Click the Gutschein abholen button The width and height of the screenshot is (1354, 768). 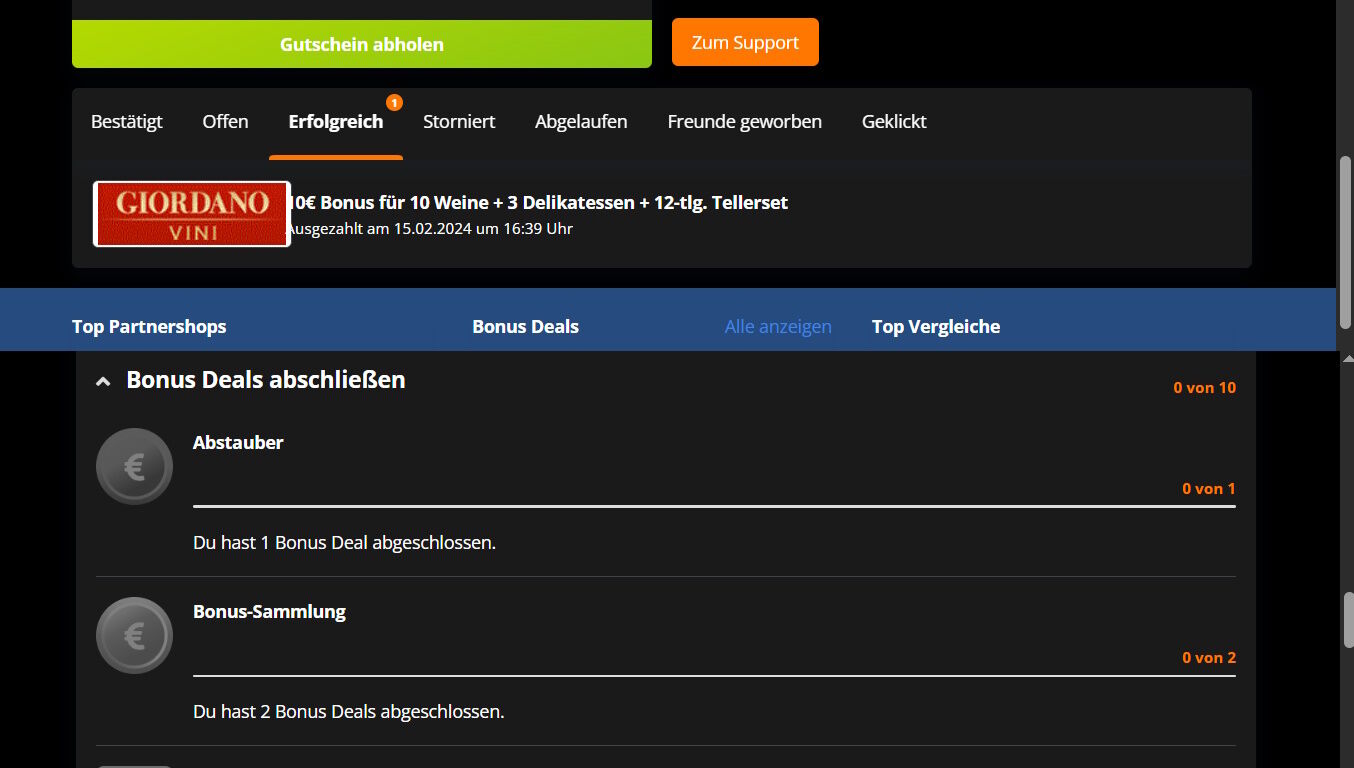click(x=361, y=45)
